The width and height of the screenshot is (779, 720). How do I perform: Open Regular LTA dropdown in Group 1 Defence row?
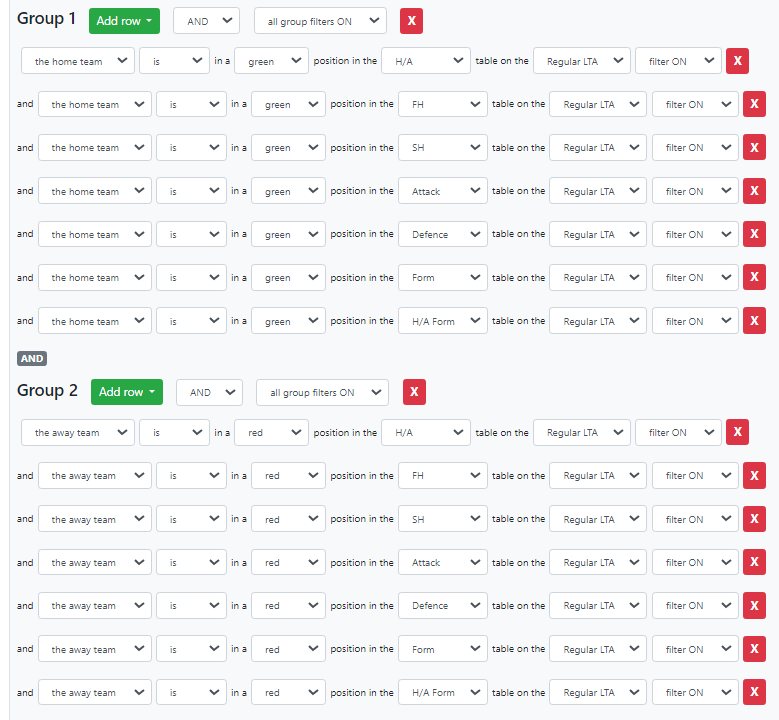(x=598, y=234)
